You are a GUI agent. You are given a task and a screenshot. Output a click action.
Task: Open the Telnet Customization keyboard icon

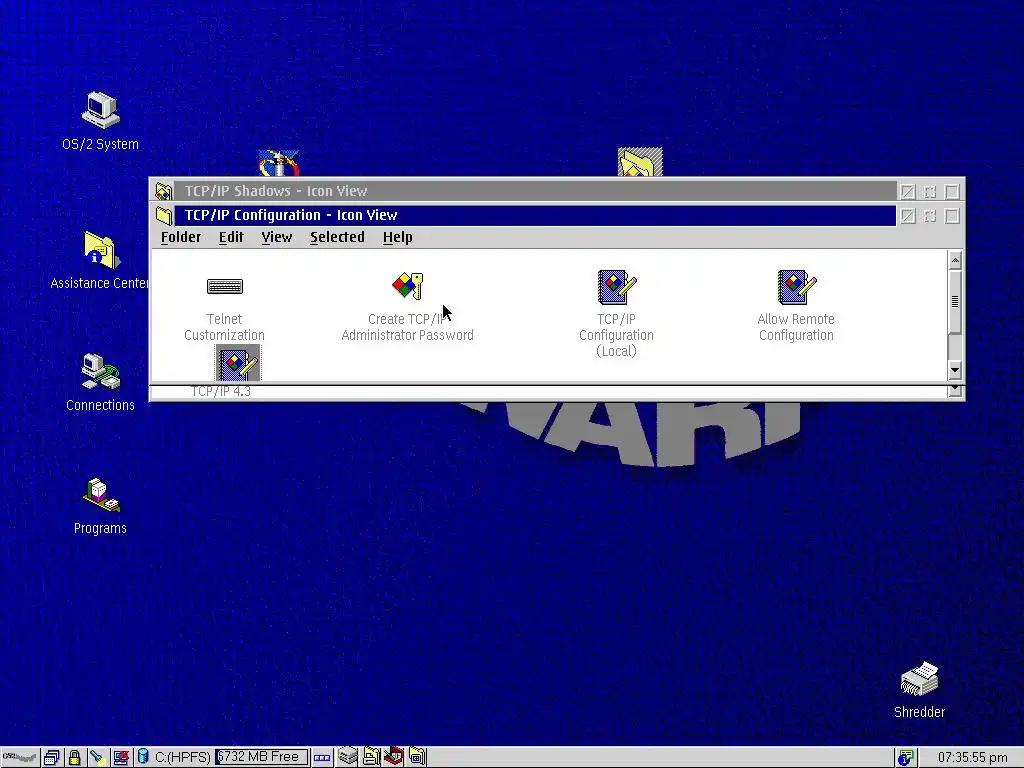tap(225, 286)
